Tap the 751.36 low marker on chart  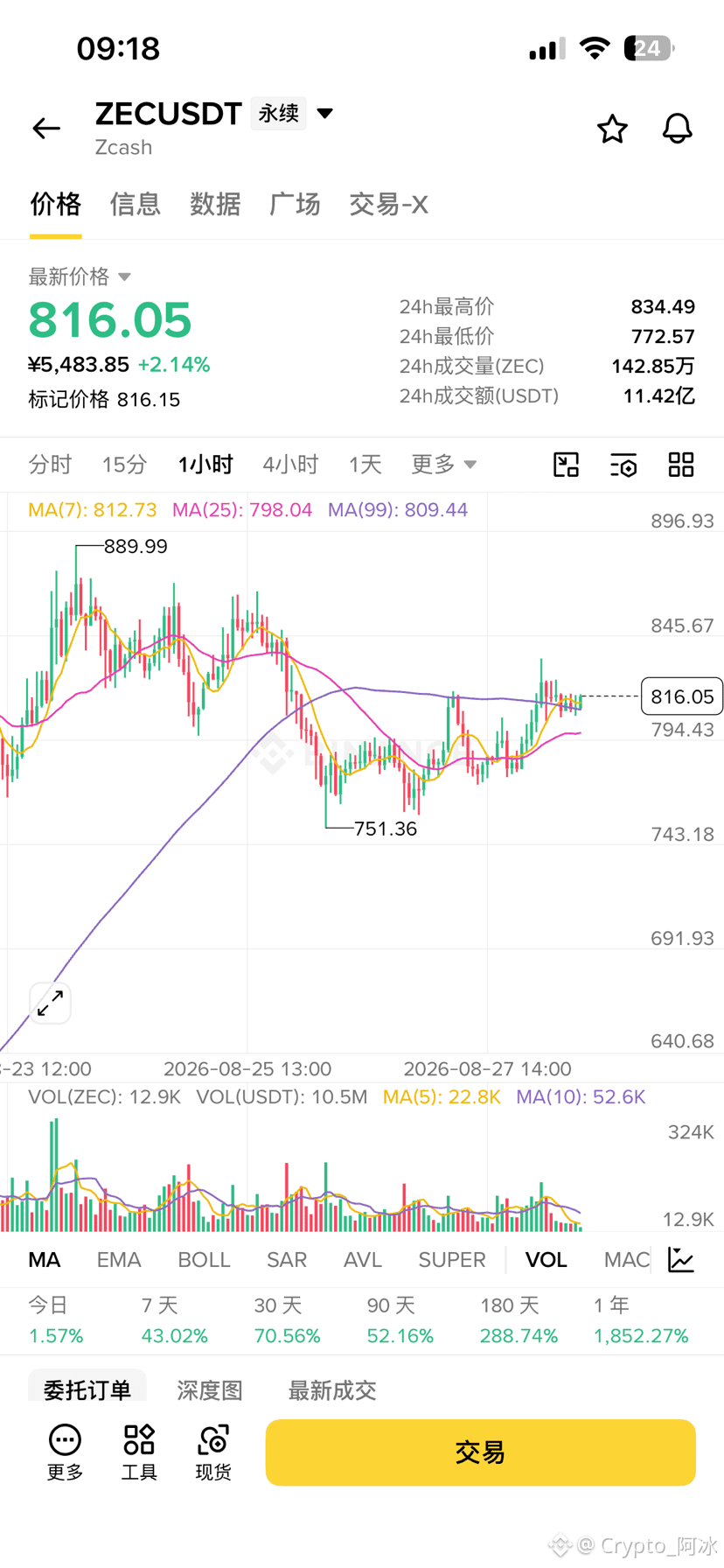[x=386, y=829]
